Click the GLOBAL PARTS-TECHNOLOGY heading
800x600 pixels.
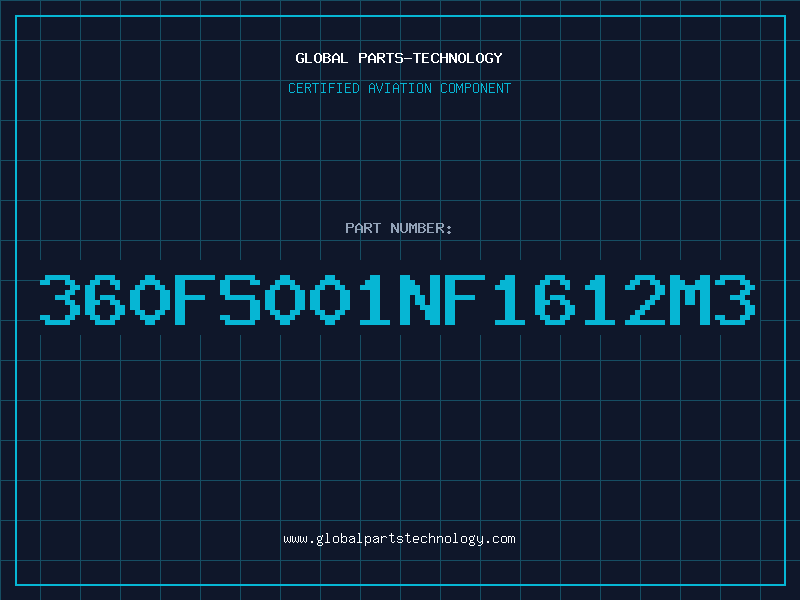(x=399, y=58)
